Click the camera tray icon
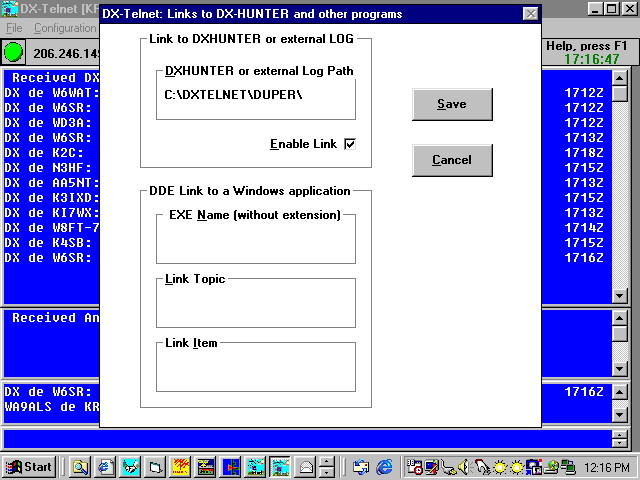The height and width of the screenshot is (480, 640). click(x=533, y=467)
